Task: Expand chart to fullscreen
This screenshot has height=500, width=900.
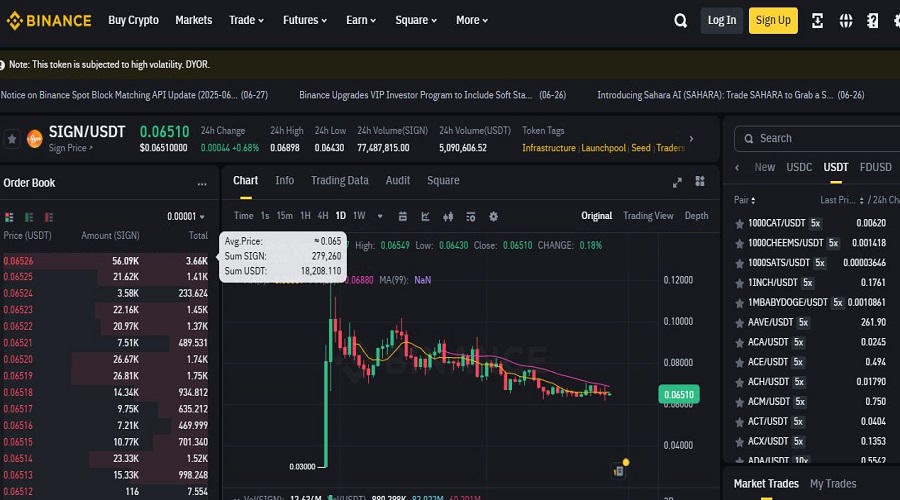Action: (x=677, y=183)
